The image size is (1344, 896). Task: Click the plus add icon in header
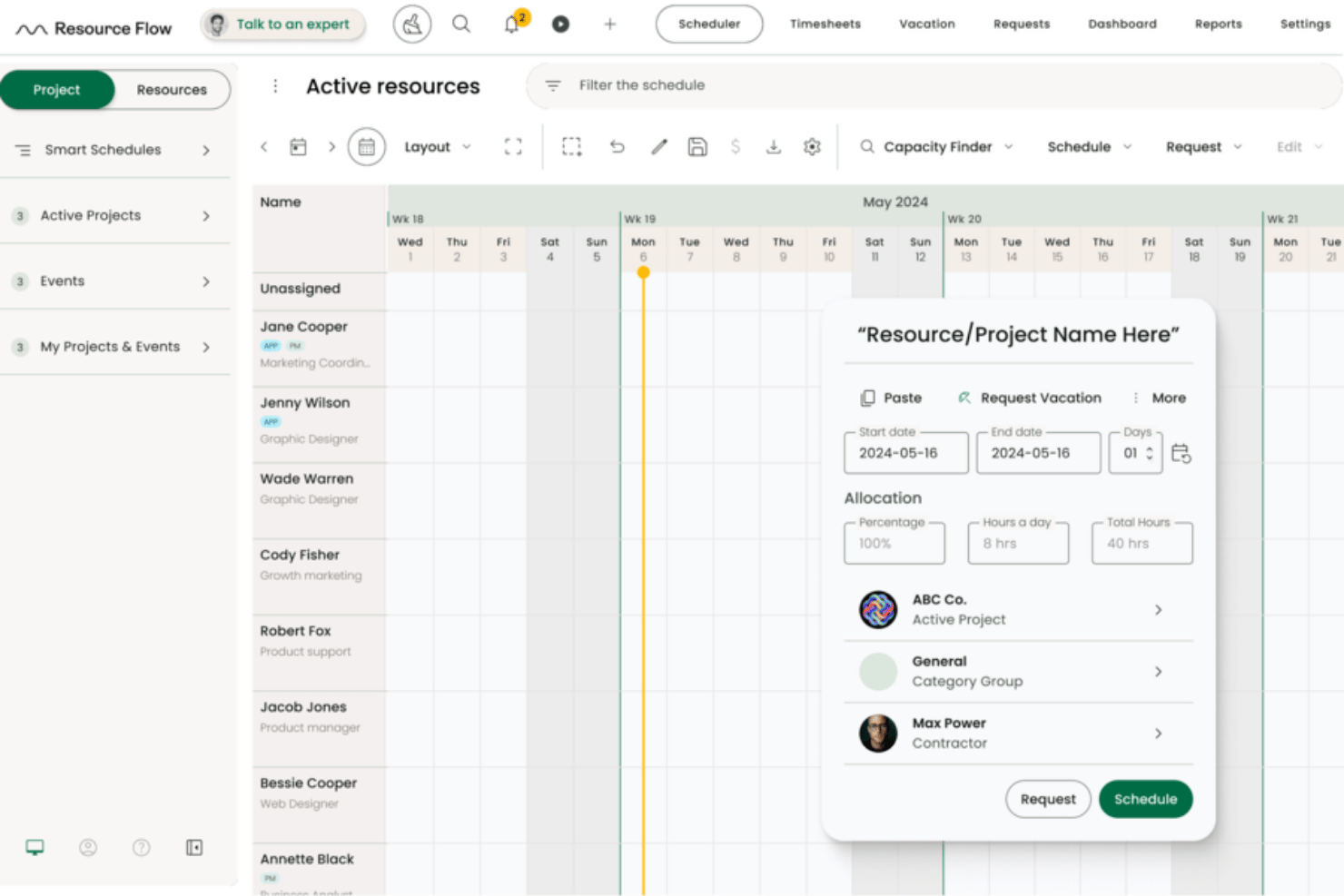610,24
